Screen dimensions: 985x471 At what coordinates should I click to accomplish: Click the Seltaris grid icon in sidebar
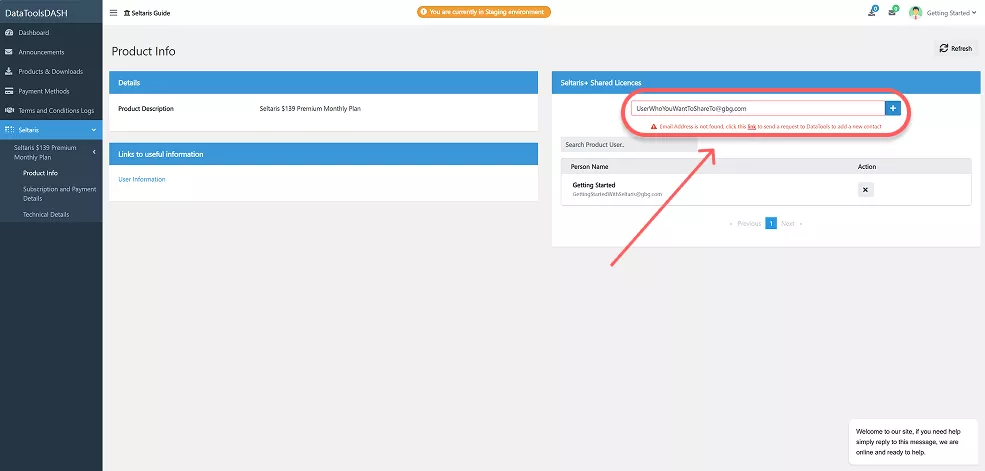[9, 130]
